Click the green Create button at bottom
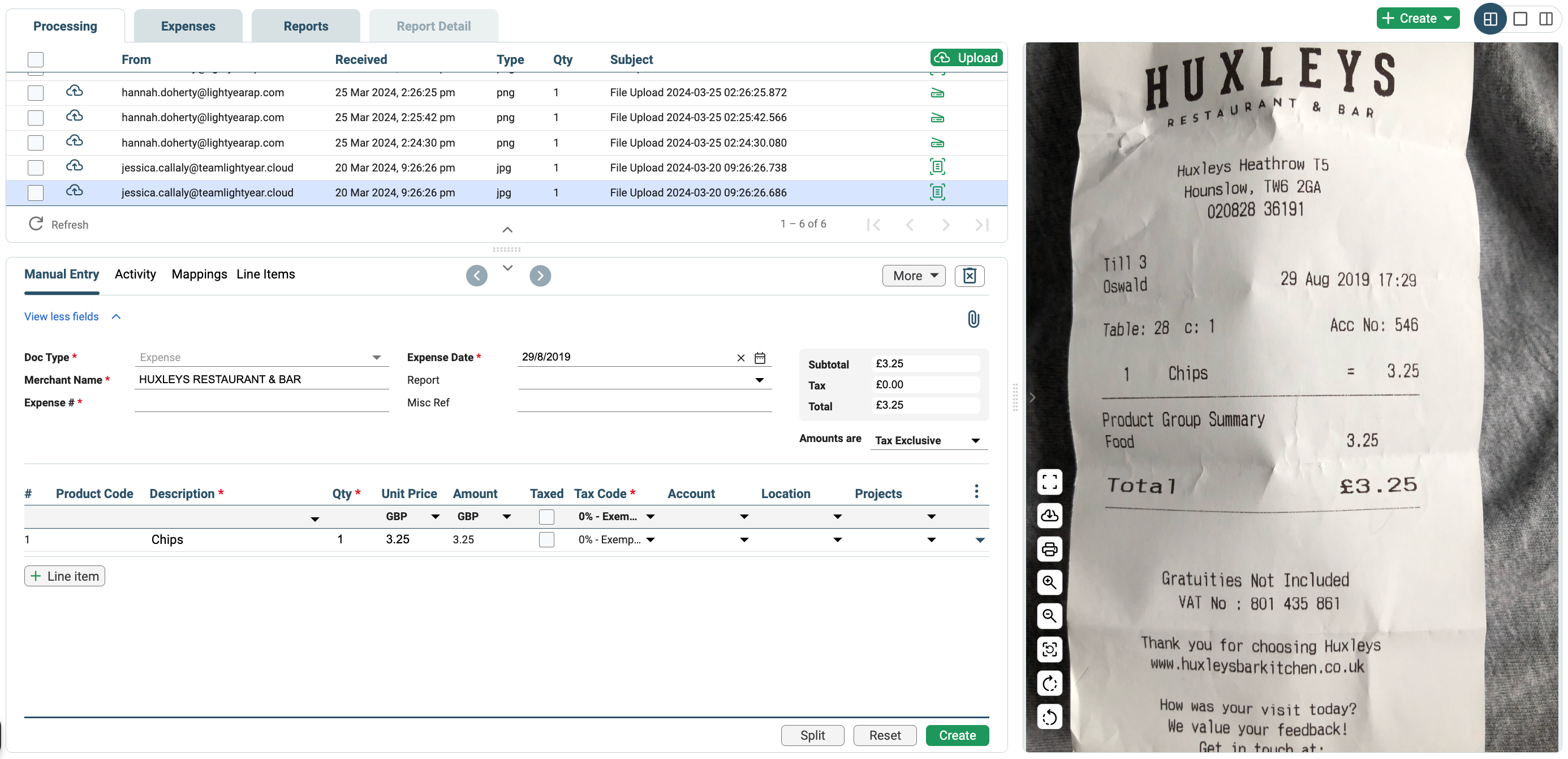 coord(957,735)
